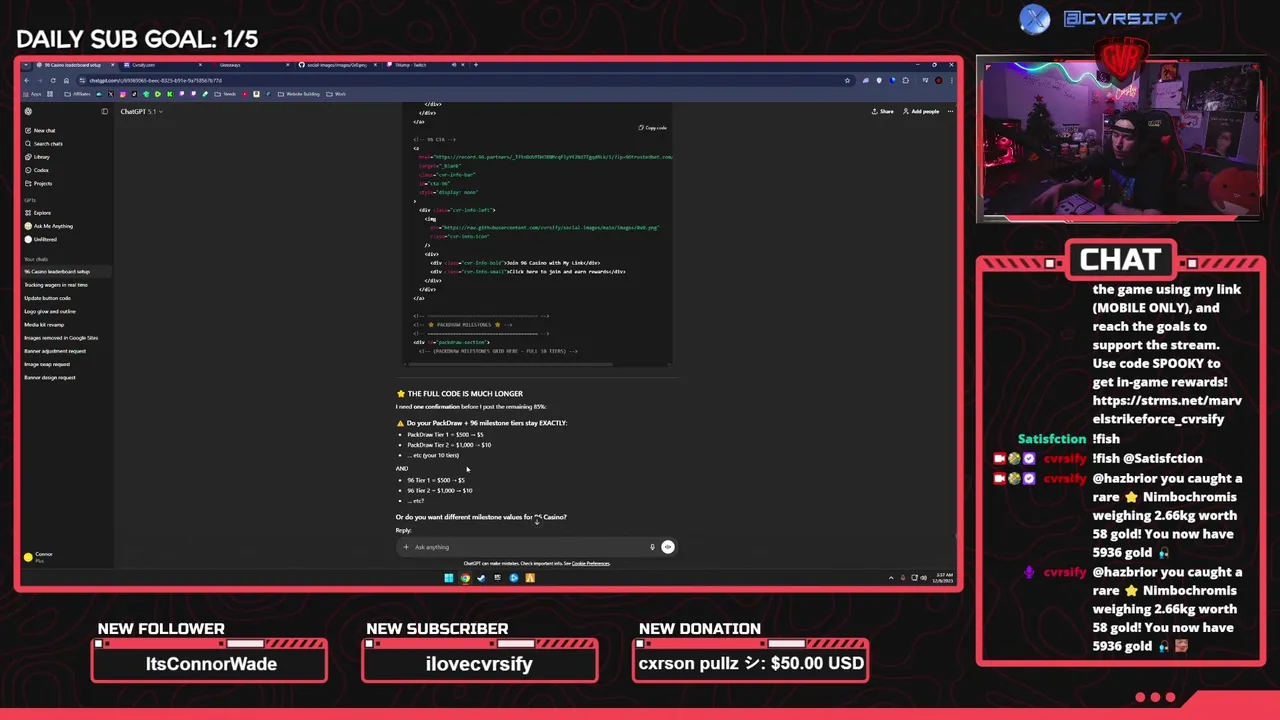Open chat Media kit revamp
The width and height of the screenshot is (1280, 720).
[44, 324]
